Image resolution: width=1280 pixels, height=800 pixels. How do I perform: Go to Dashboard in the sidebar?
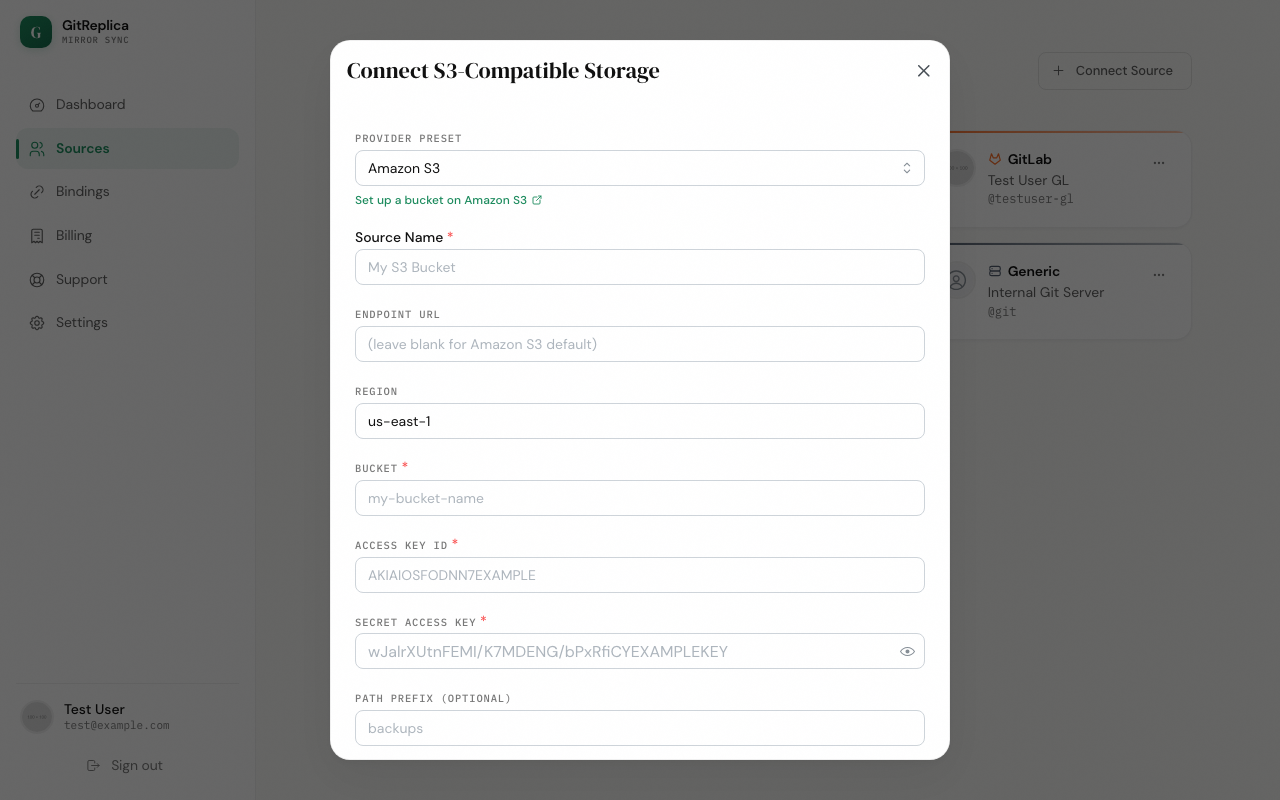pos(127,105)
